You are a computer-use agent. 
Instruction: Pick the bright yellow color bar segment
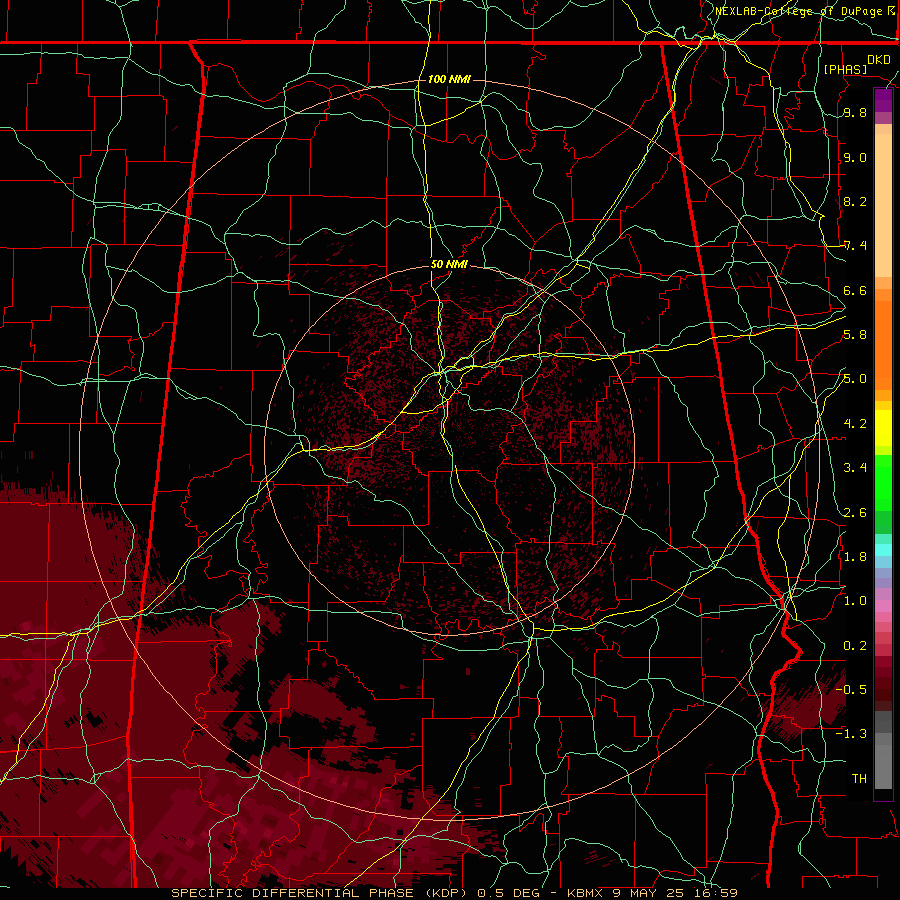(883, 428)
